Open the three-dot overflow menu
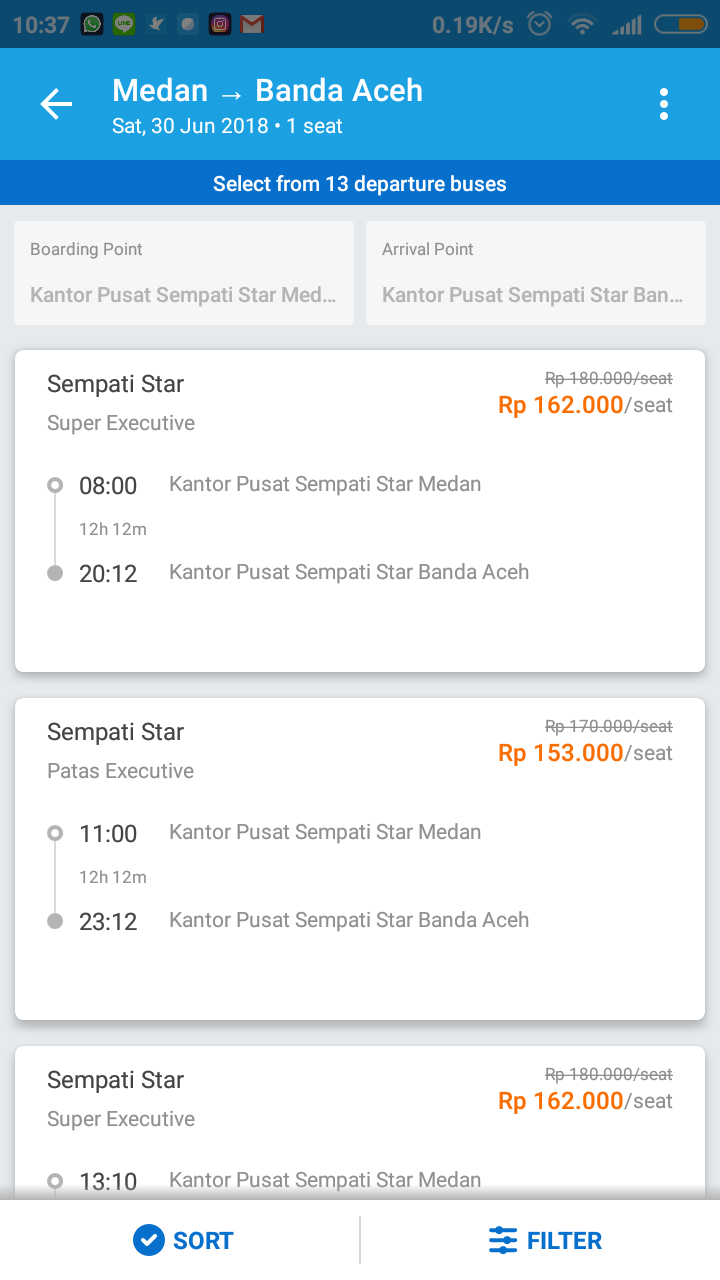 point(664,104)
